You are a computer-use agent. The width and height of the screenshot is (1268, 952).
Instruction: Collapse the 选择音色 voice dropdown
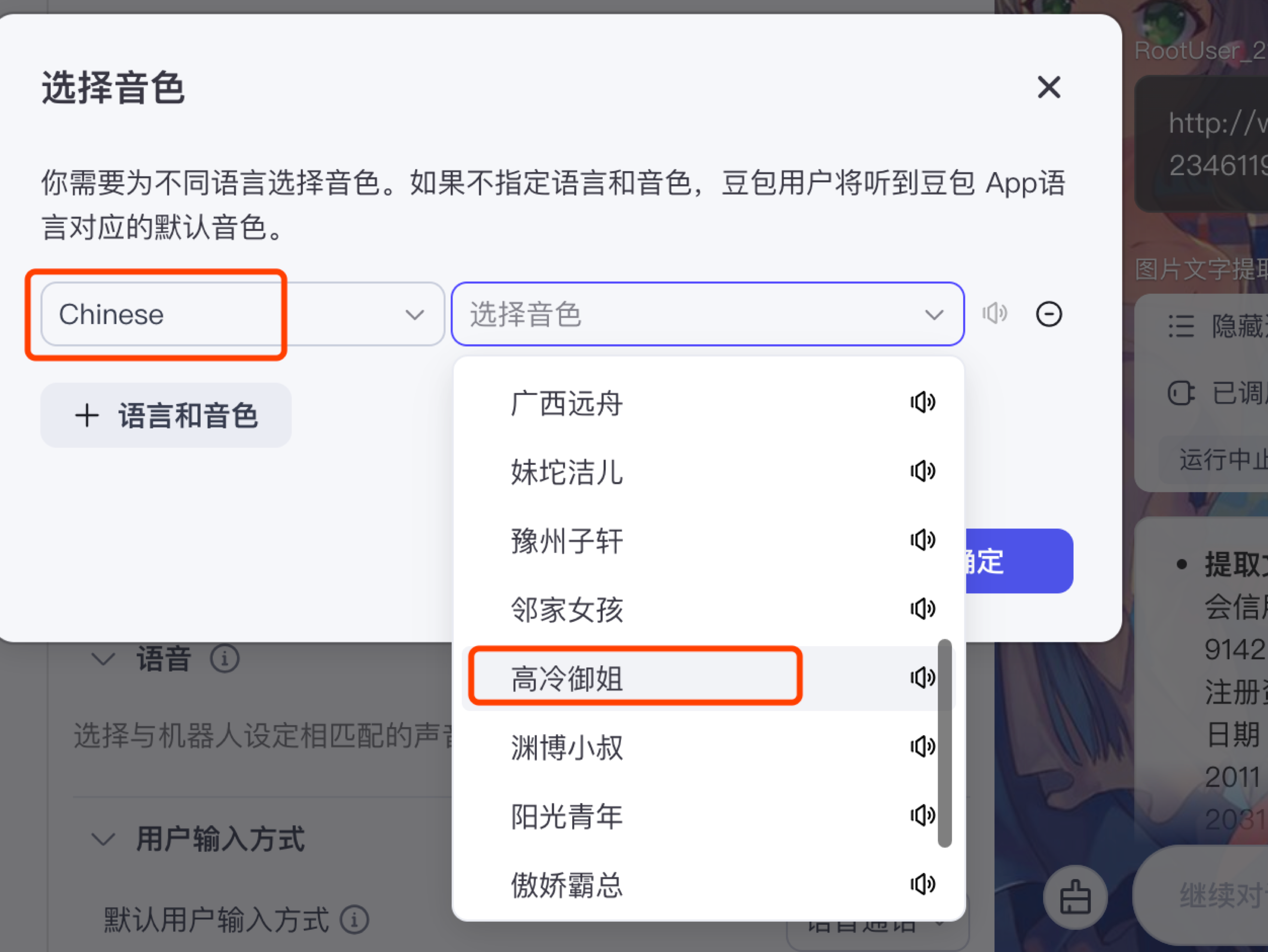point(934,315)
